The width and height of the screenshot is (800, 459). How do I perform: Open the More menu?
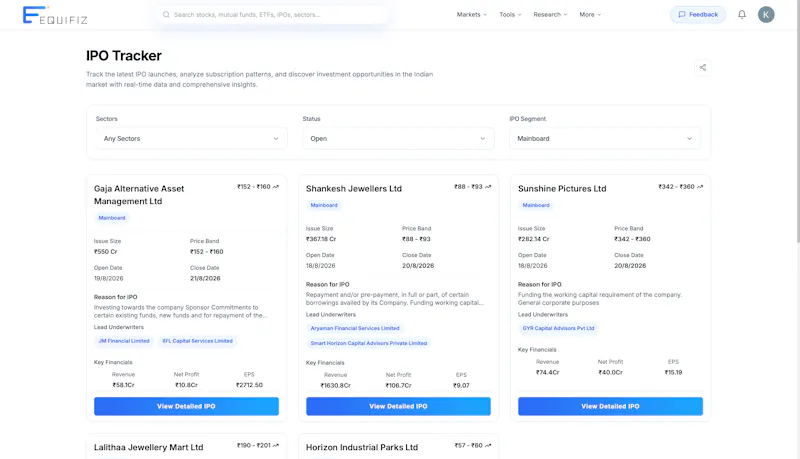(590, 15)
